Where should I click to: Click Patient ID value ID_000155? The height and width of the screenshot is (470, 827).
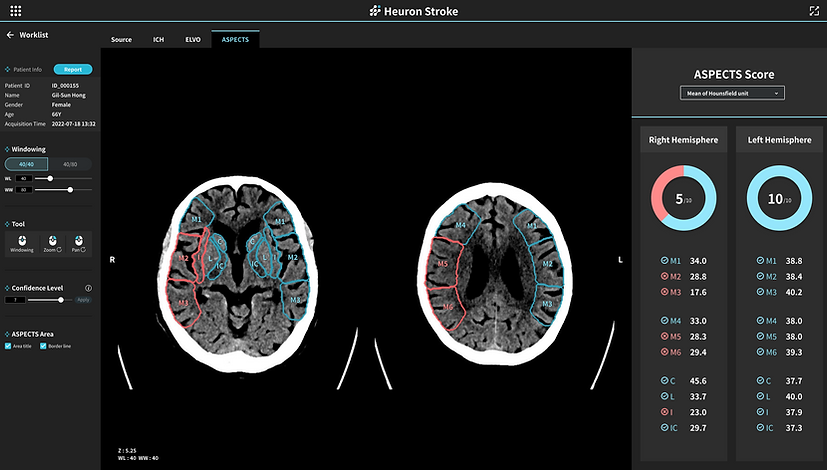pyautogui.click(x=65, y=85)
